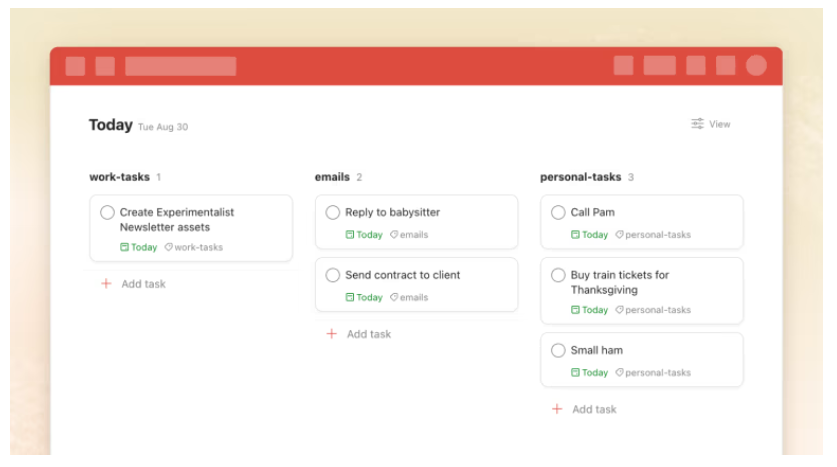This screenshot has width=837, height=467.
Task: Click calendar icon on newsletter assets task
Action: 124,247
